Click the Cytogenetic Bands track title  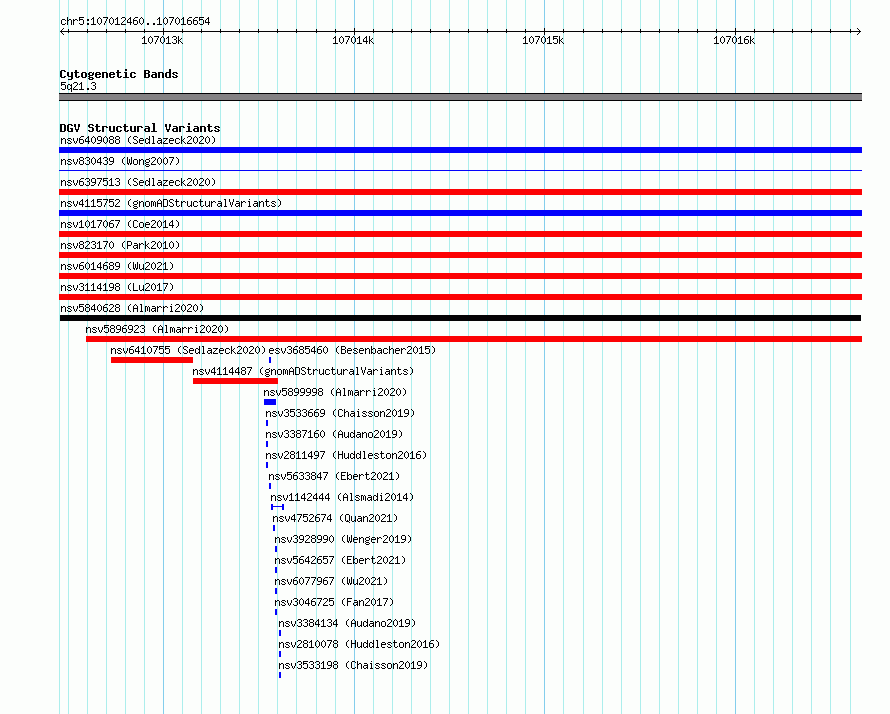(x=119, y=74)
